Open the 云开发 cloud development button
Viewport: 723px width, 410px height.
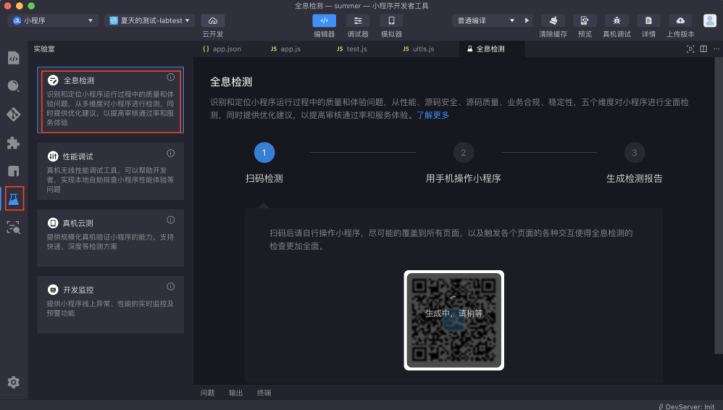pyautogui.click(x=213, y=21)
